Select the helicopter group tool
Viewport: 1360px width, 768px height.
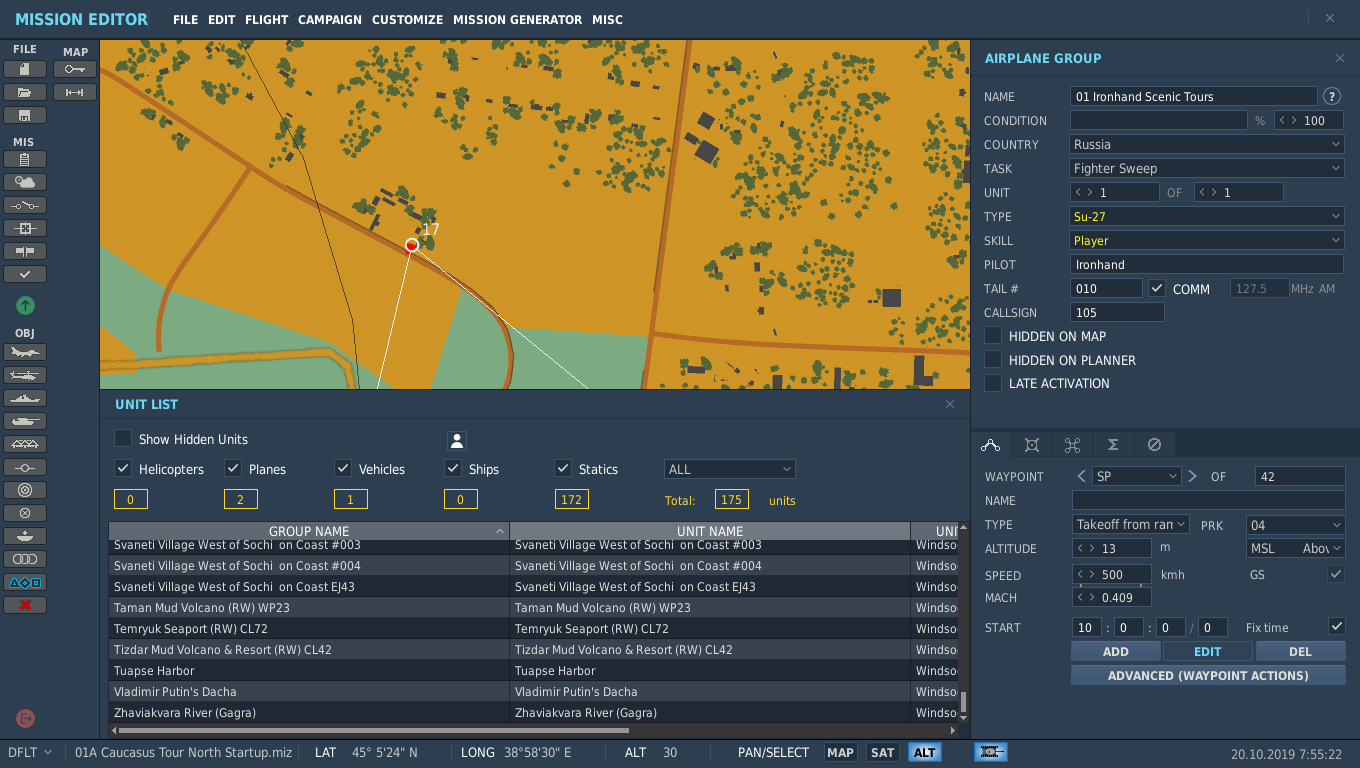[25, 375]
